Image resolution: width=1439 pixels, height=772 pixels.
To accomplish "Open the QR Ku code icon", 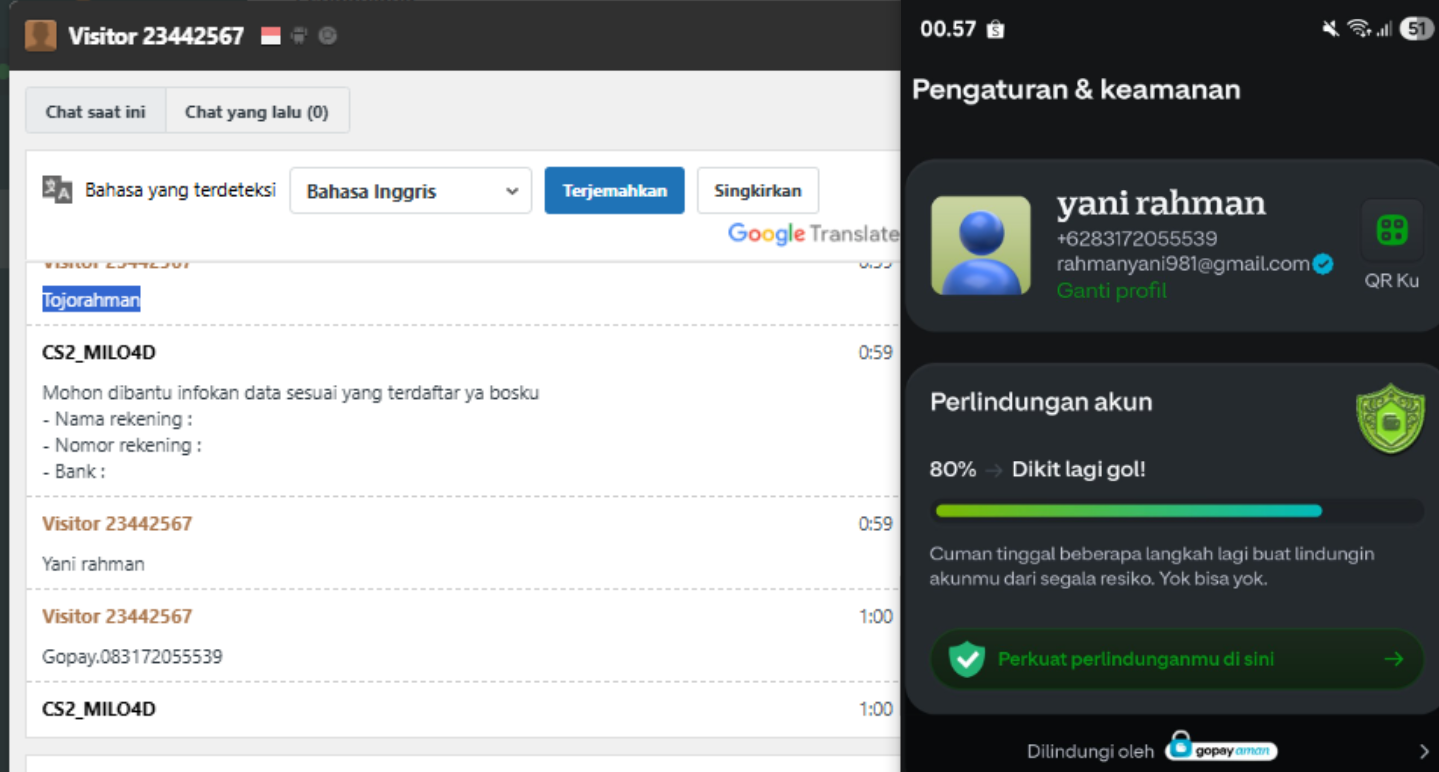I will (1392, 230).
